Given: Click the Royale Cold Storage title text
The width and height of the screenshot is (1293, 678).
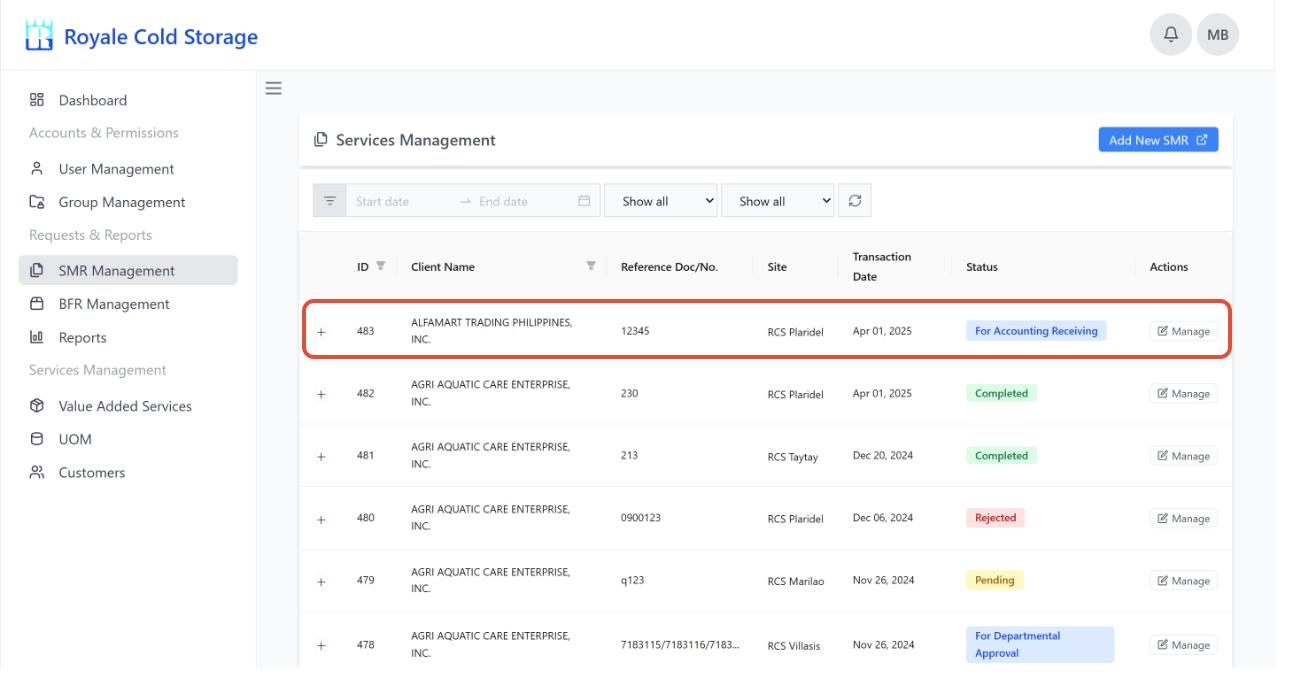Looking at the screenshot, I should pyautogui.click(x=161, y=37).
